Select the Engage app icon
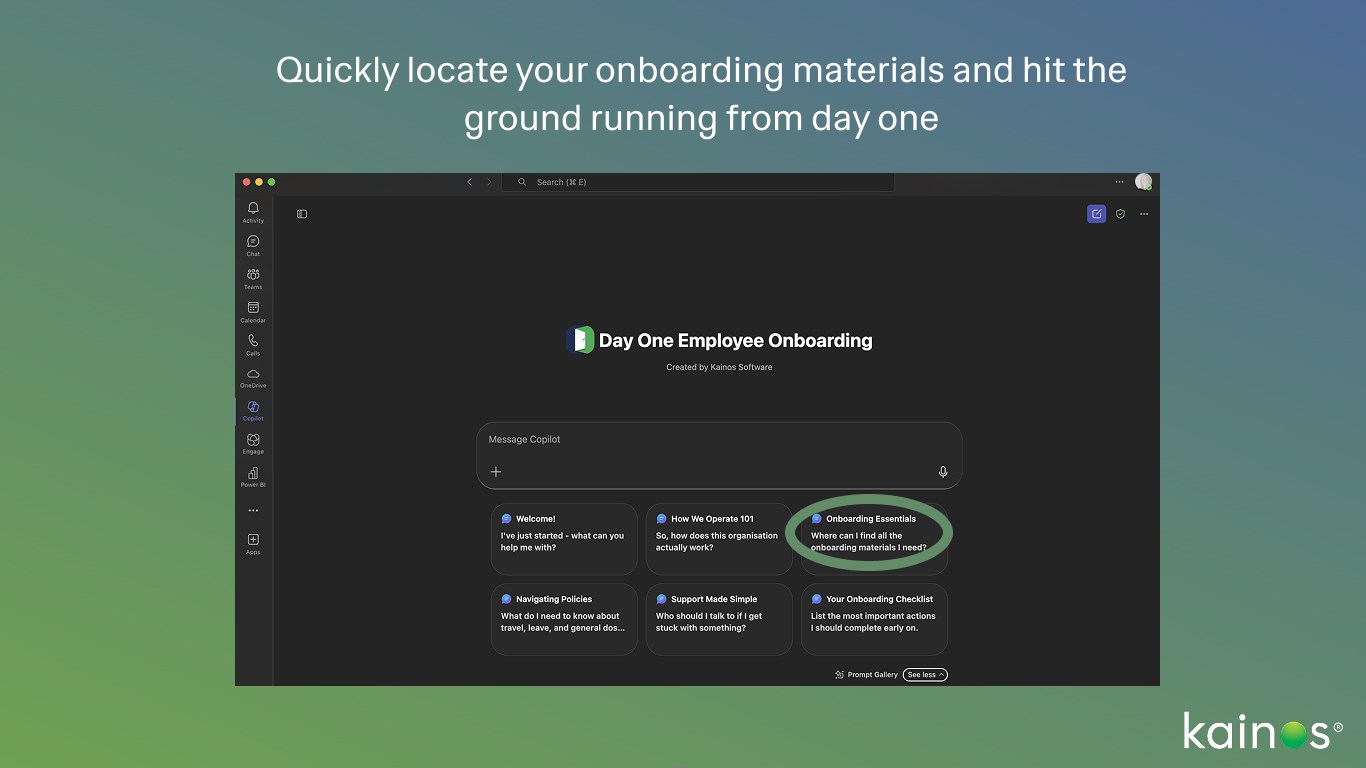 tap(253, 443)
